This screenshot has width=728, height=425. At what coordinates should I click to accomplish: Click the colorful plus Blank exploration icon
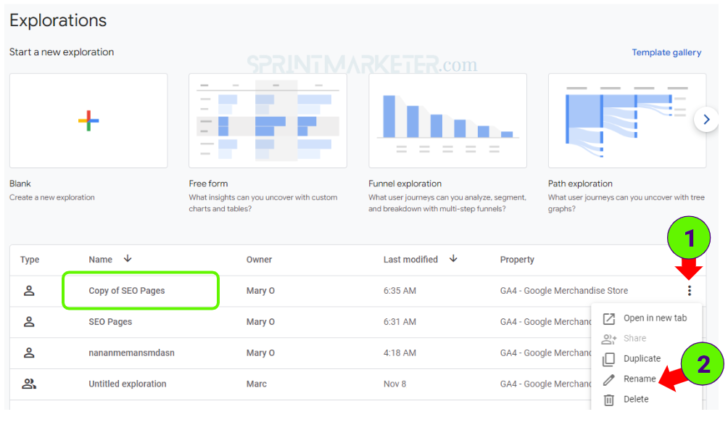tap(88, 120)
